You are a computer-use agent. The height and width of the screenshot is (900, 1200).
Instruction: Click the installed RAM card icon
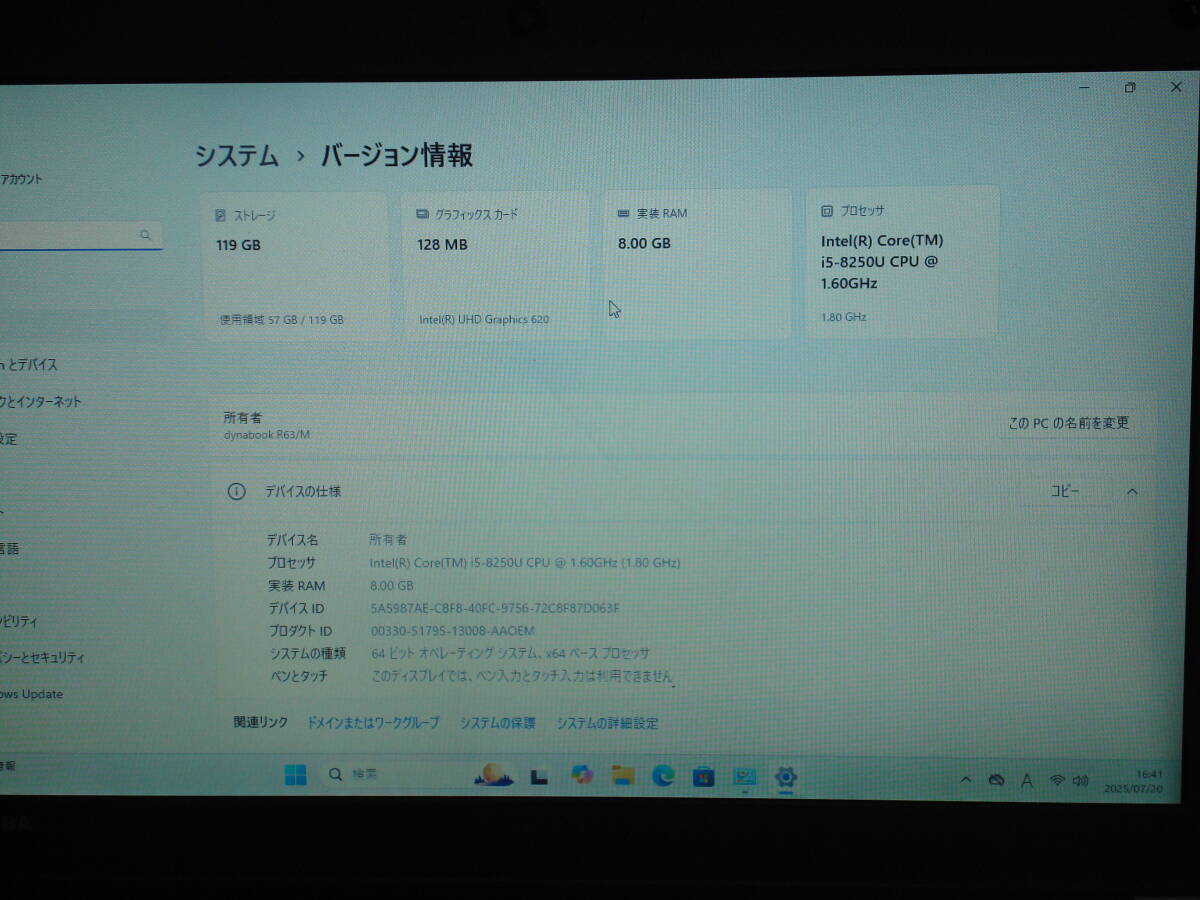point(624,213)
